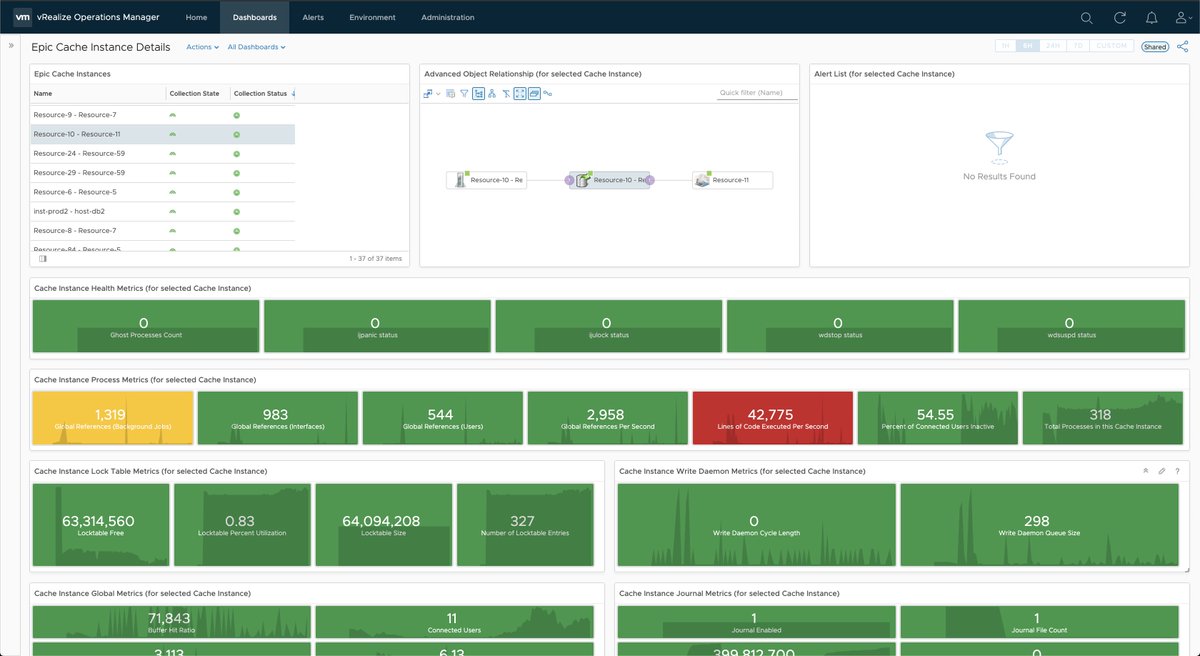Screen dimensions: 1200x656
Task: Open the search magnifier in header
Action: [x=1087, y=17]
